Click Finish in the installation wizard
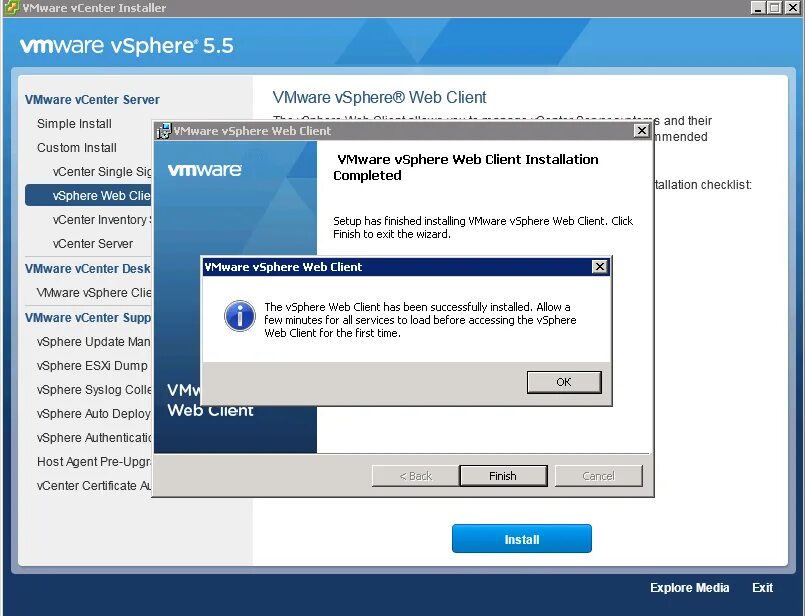Screen dimensions: 805x616 pos(503,476)
